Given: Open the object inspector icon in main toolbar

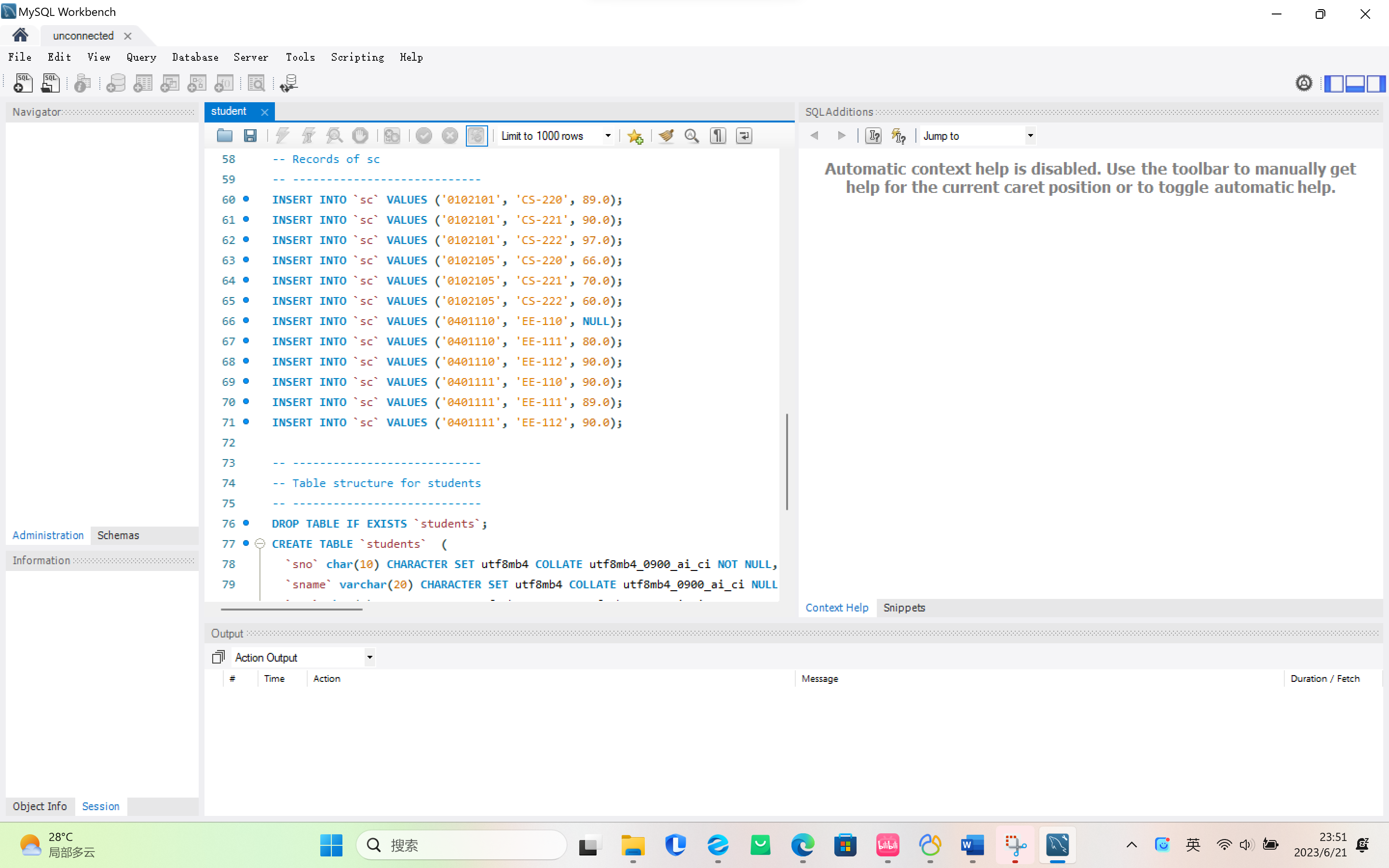Looking at the screenshot, I should pos(82,83).
